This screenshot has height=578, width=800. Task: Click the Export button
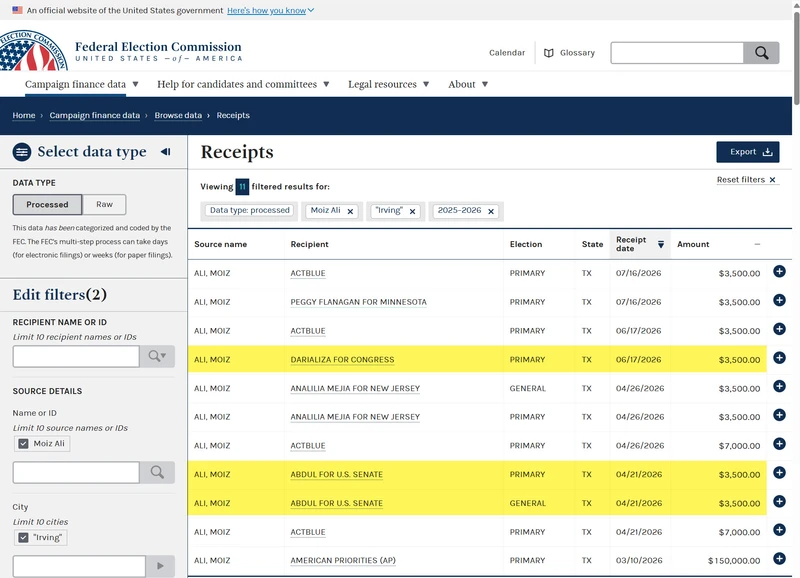point(747,152)
